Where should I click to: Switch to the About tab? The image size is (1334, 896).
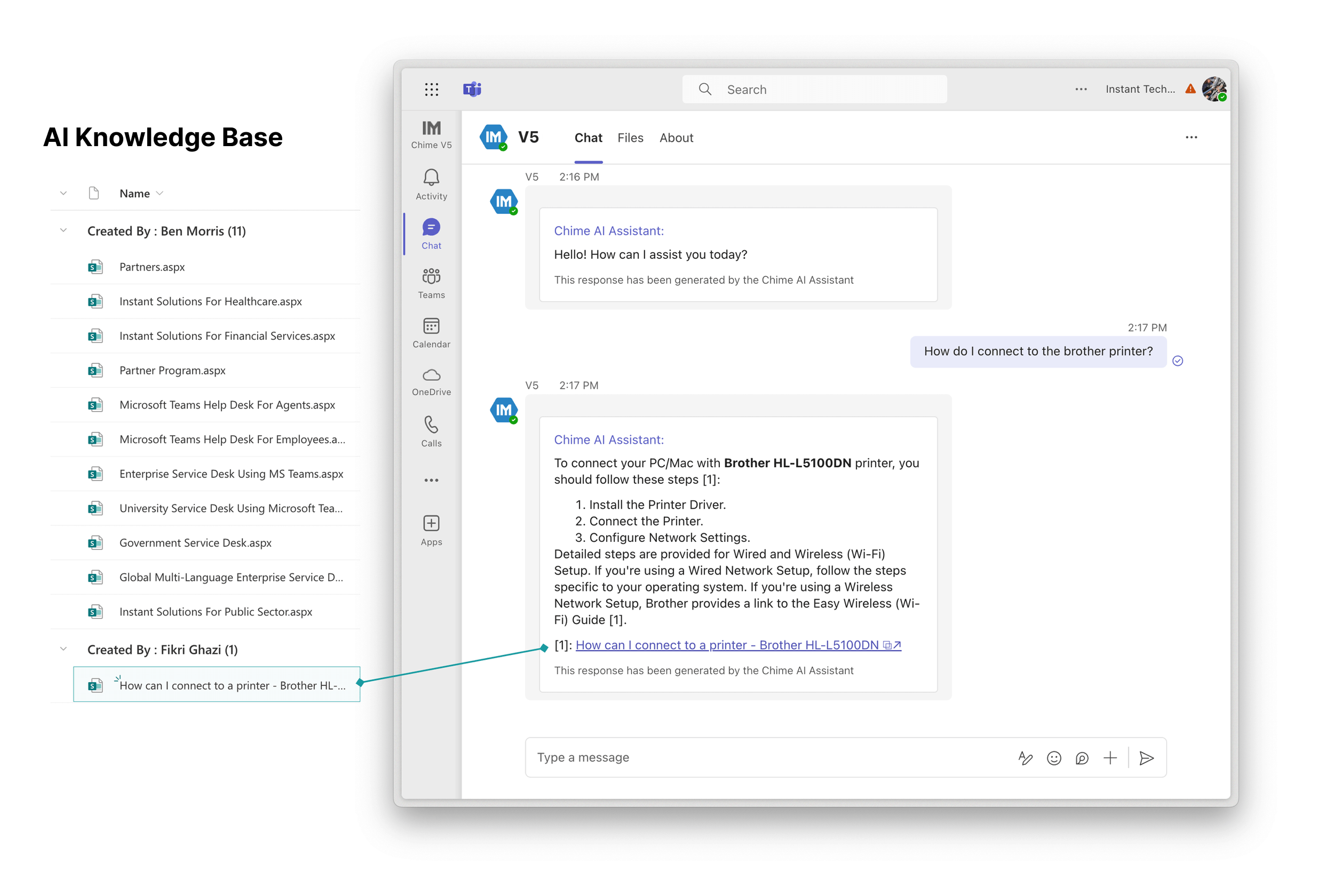(x=676, y=138)
